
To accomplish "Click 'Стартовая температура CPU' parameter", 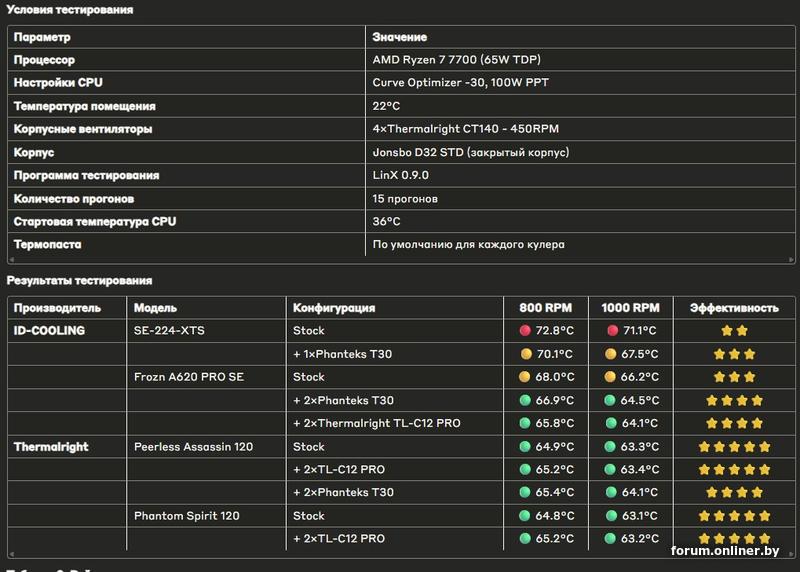I will click(94, 221).
